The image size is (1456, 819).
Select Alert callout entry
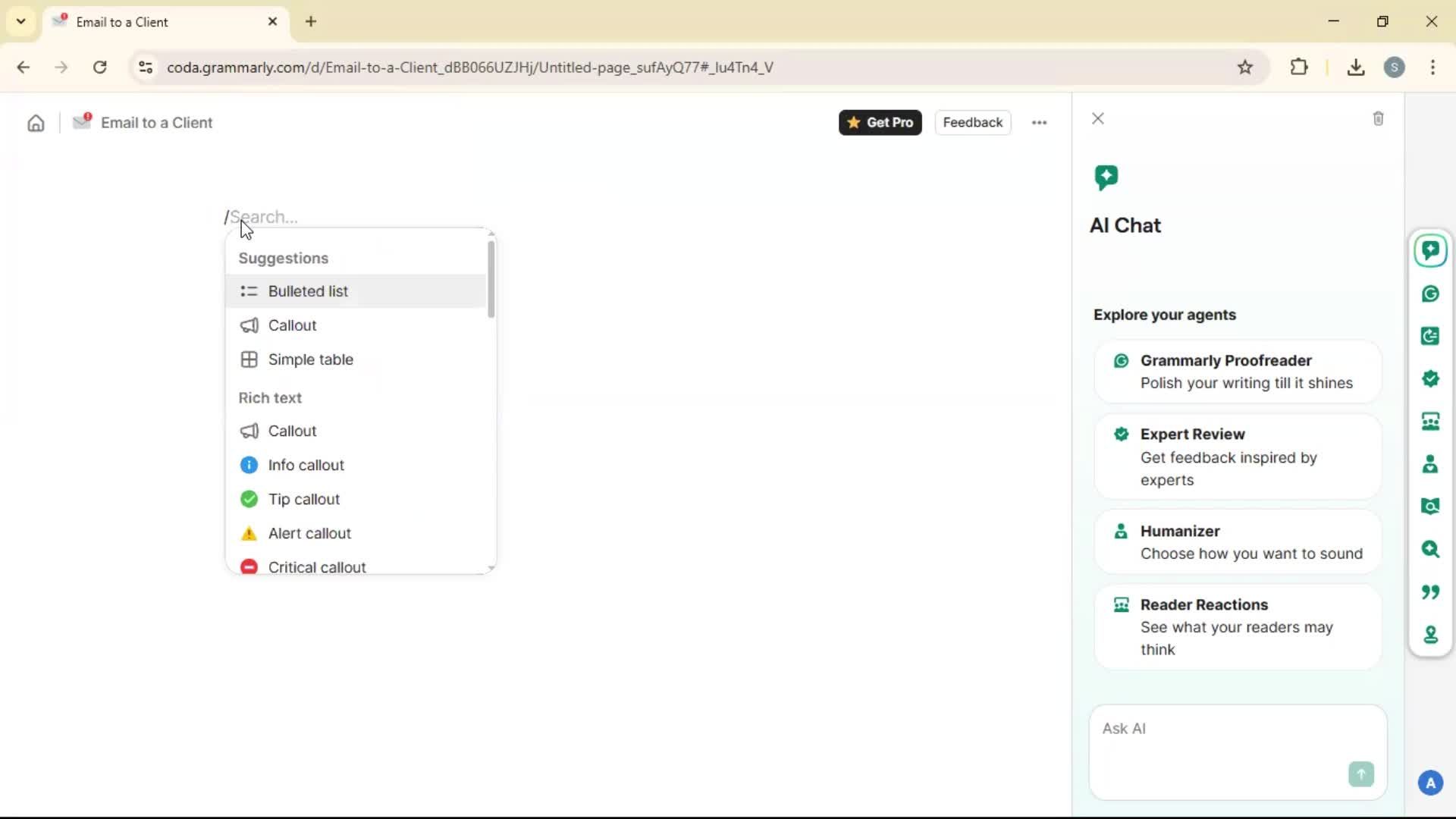[309, 533]
